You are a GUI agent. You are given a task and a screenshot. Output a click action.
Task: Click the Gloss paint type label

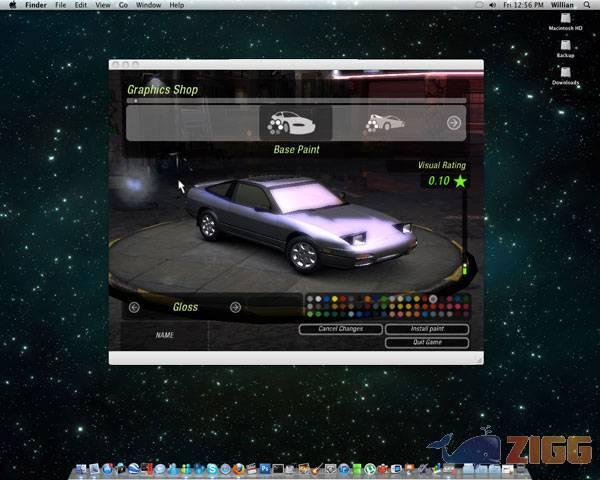[x=185, y=307]
